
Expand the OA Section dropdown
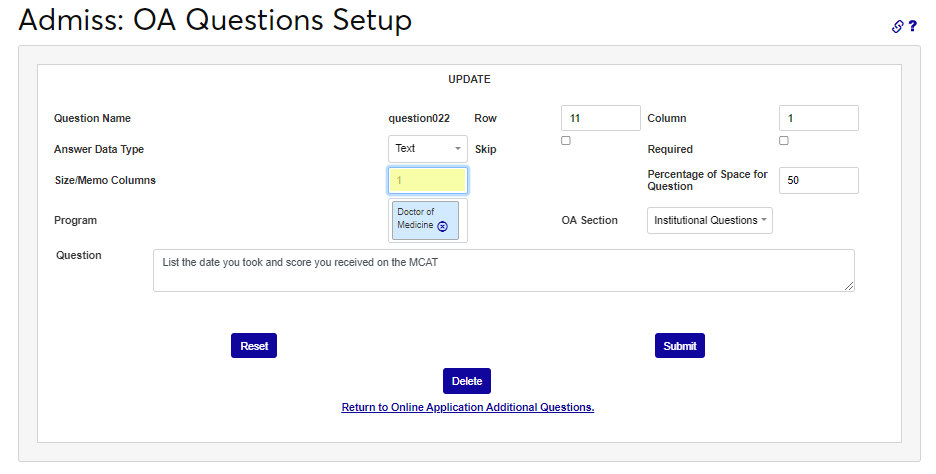[x=710, y=220]
